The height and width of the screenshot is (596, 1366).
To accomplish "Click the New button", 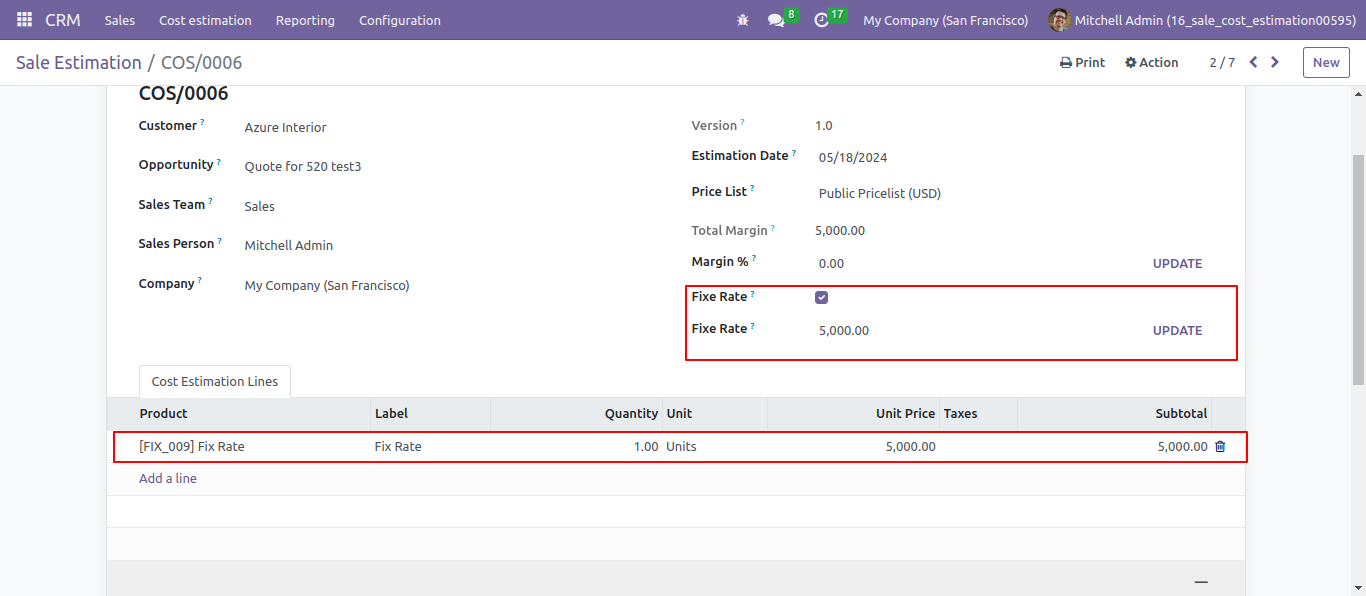I will click(x=1326, y=62).
